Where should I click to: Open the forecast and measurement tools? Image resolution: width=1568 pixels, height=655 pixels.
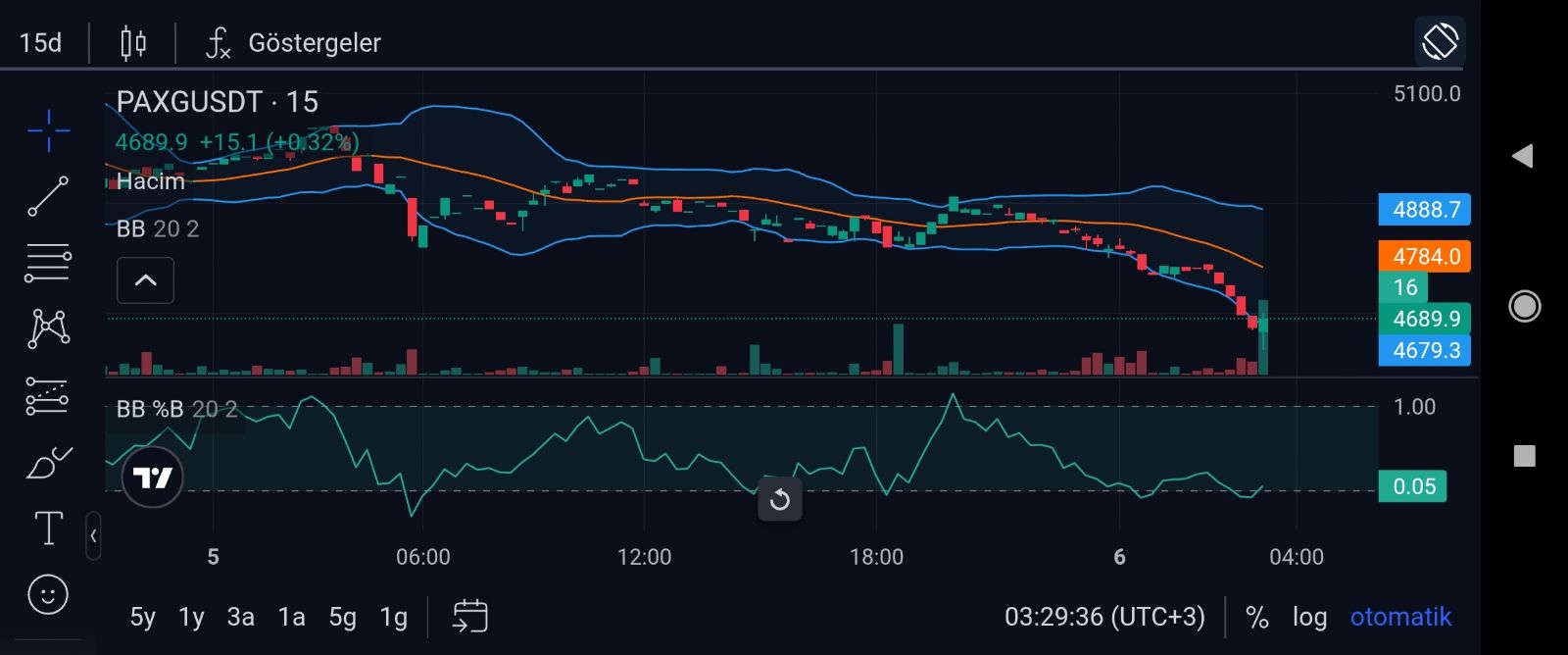pyautogui.click(x=48, y=395)
